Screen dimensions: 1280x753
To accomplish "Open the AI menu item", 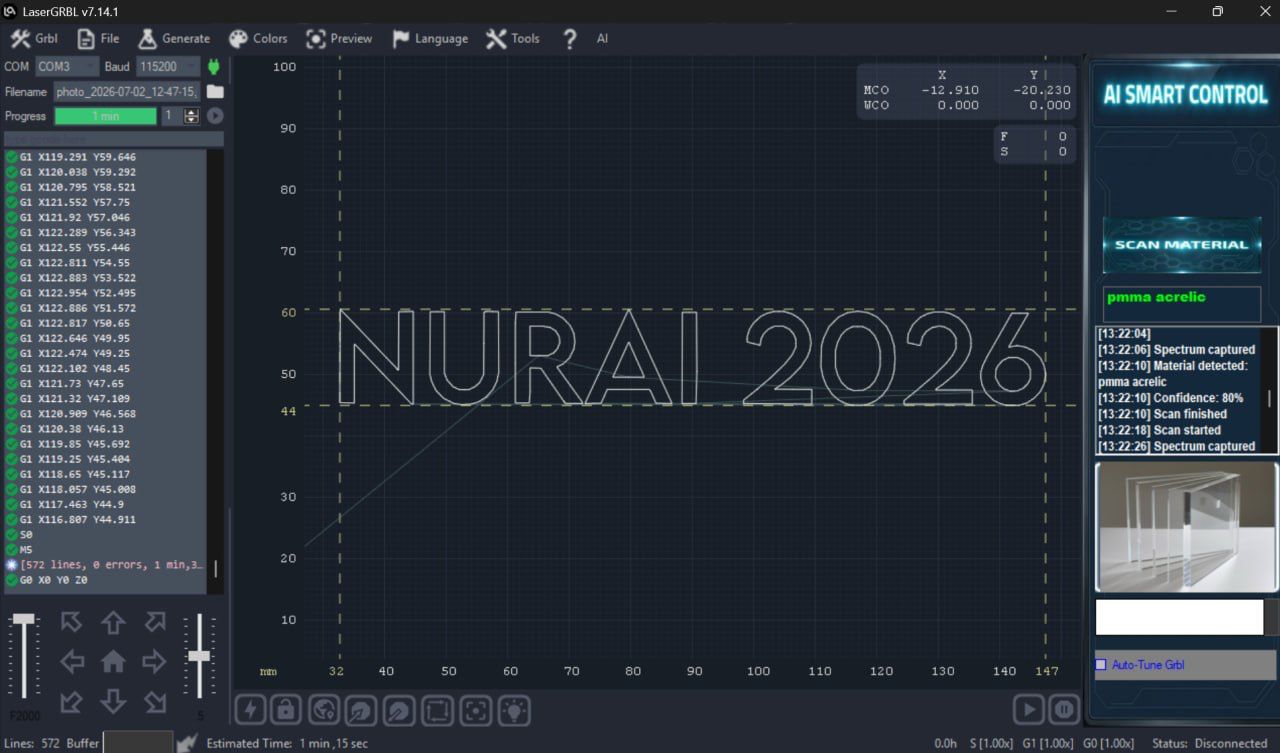I will tap(602, 39).
